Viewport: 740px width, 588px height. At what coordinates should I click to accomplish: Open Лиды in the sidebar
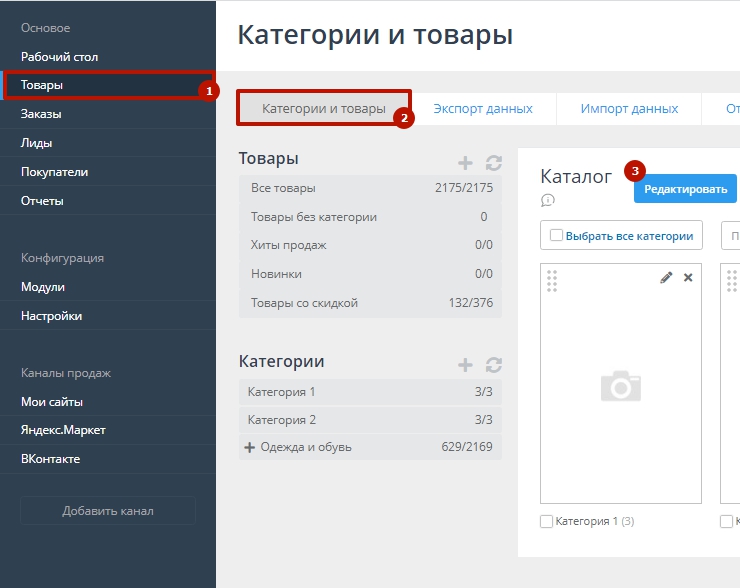pos(108,143)
